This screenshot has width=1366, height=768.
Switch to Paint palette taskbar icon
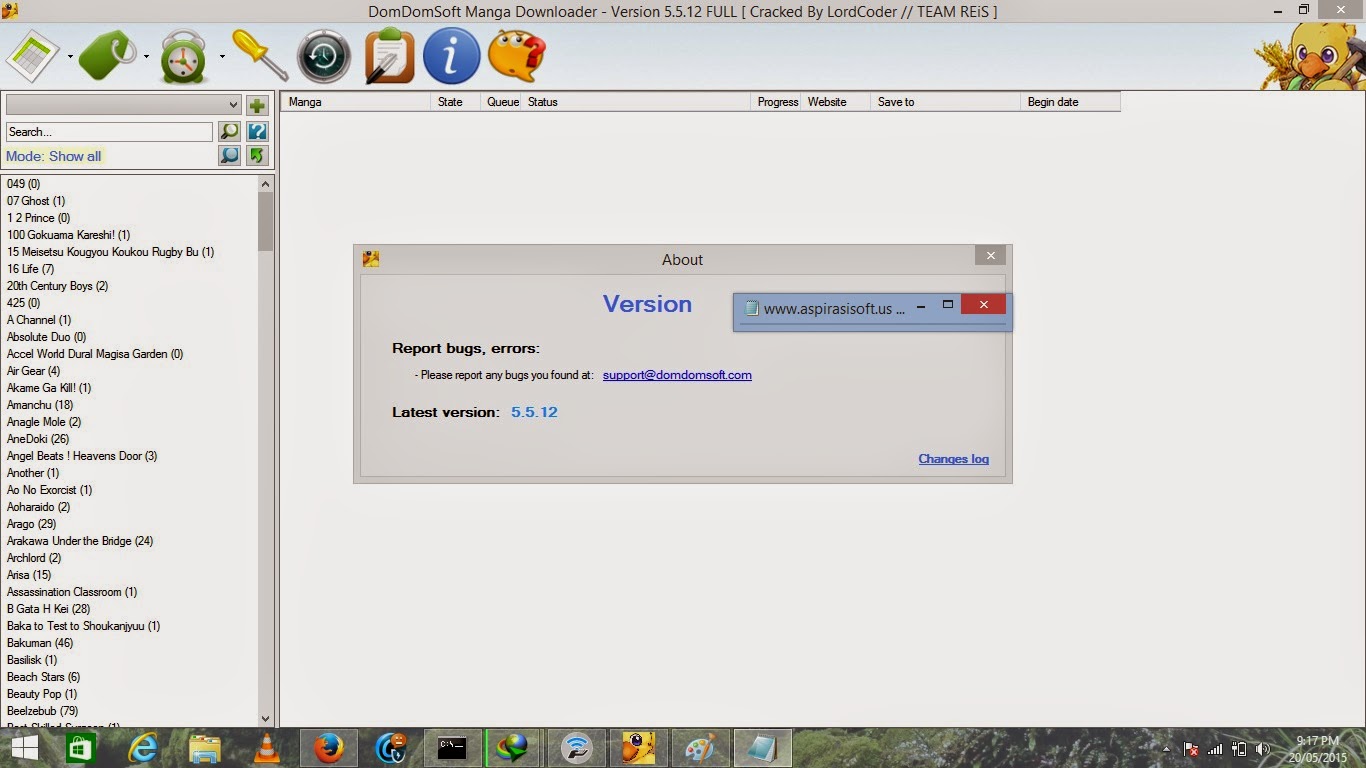tap(700, 748)
